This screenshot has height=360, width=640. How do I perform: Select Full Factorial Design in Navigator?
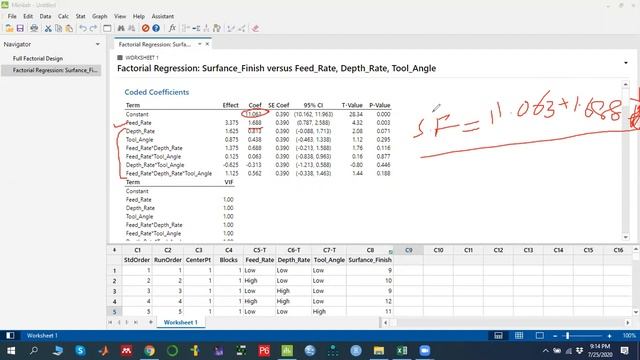pyautogui.click(x=38, y=58)
